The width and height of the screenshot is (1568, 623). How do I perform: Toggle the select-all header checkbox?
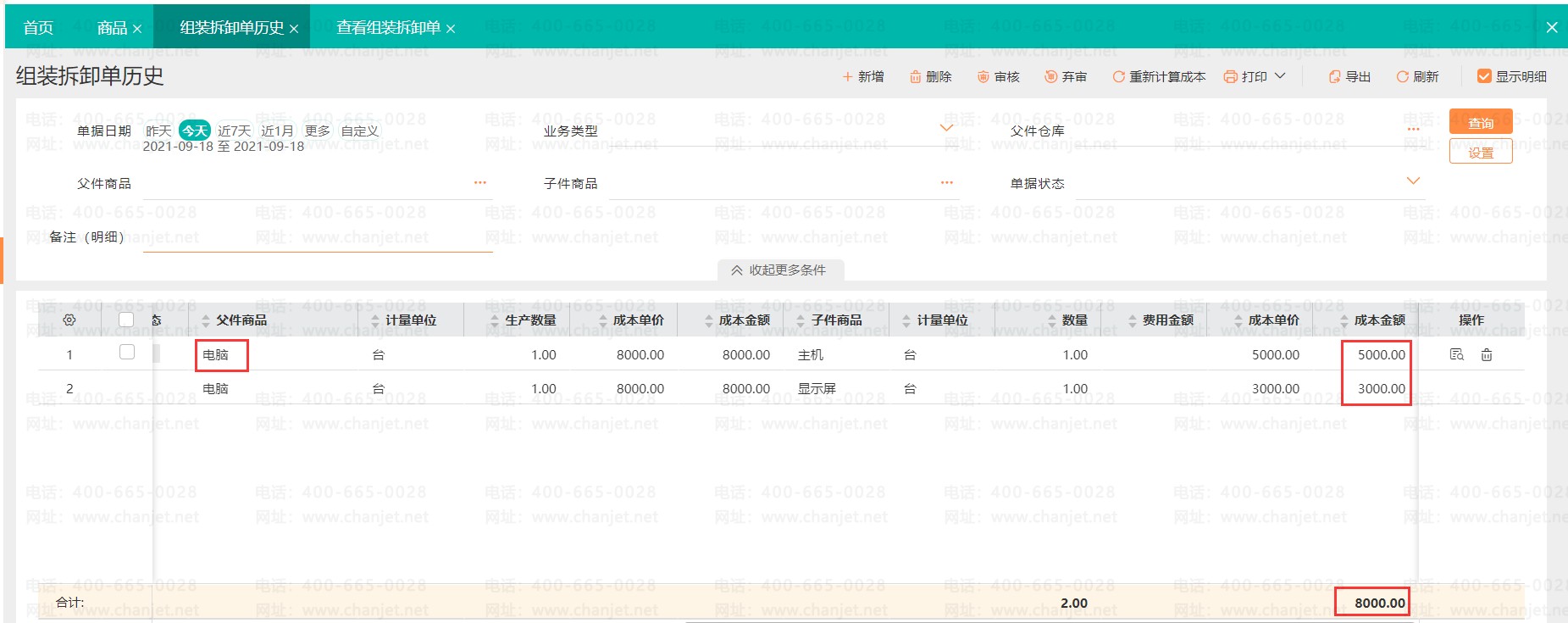(x=126, y=320)
